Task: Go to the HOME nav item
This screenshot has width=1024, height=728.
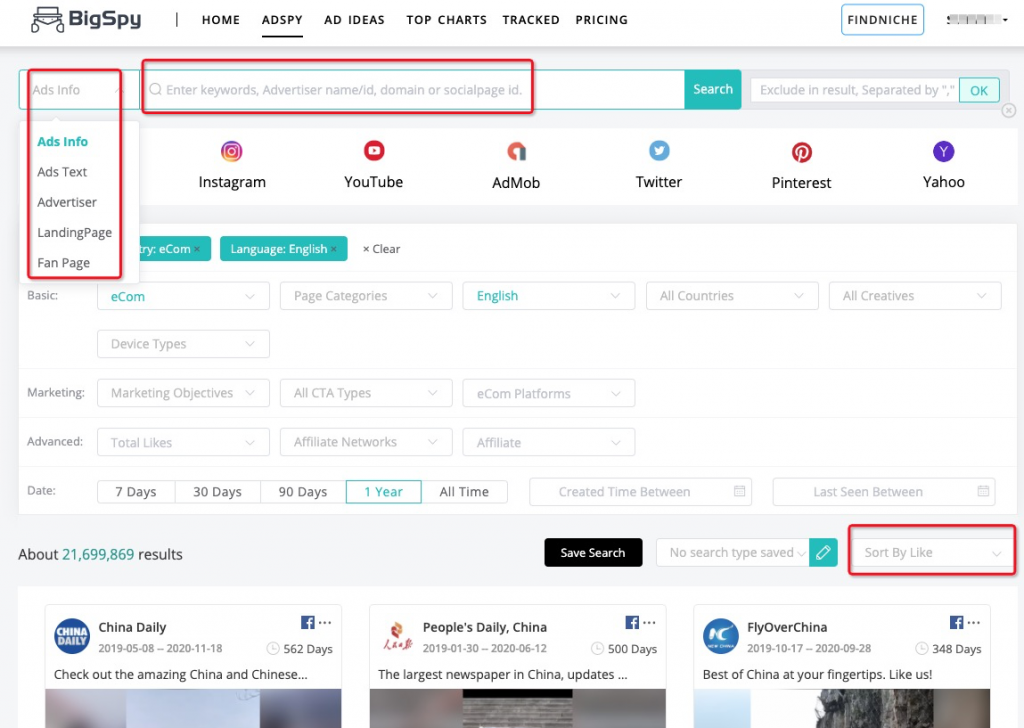Action: [x=221, y=20]
